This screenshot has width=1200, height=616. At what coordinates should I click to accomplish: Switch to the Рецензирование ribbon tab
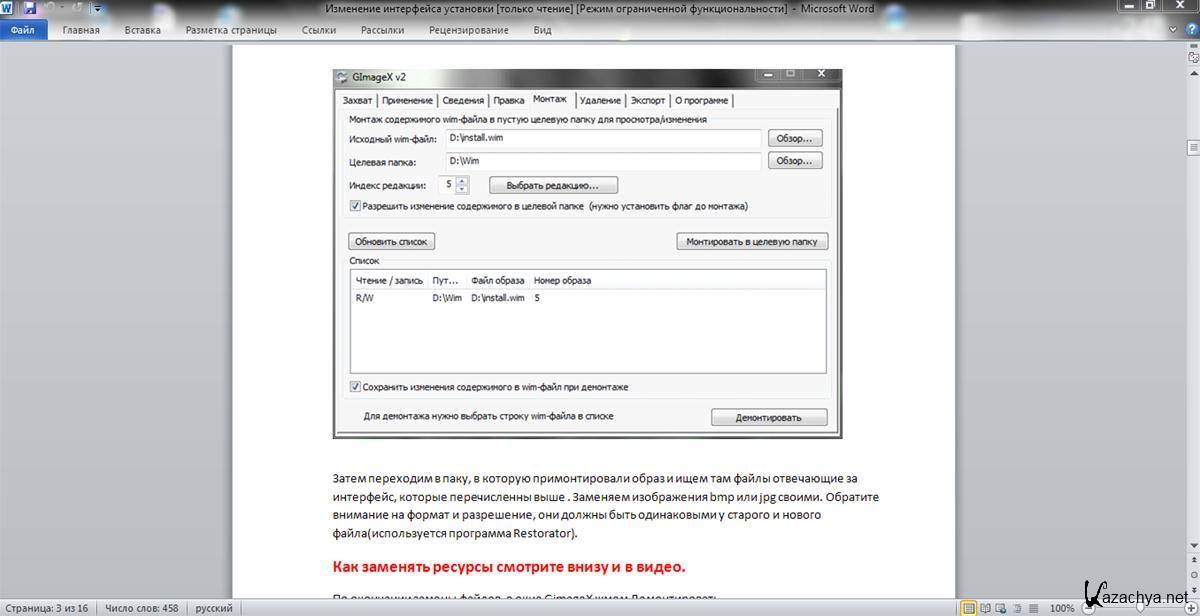click(468, 30)
